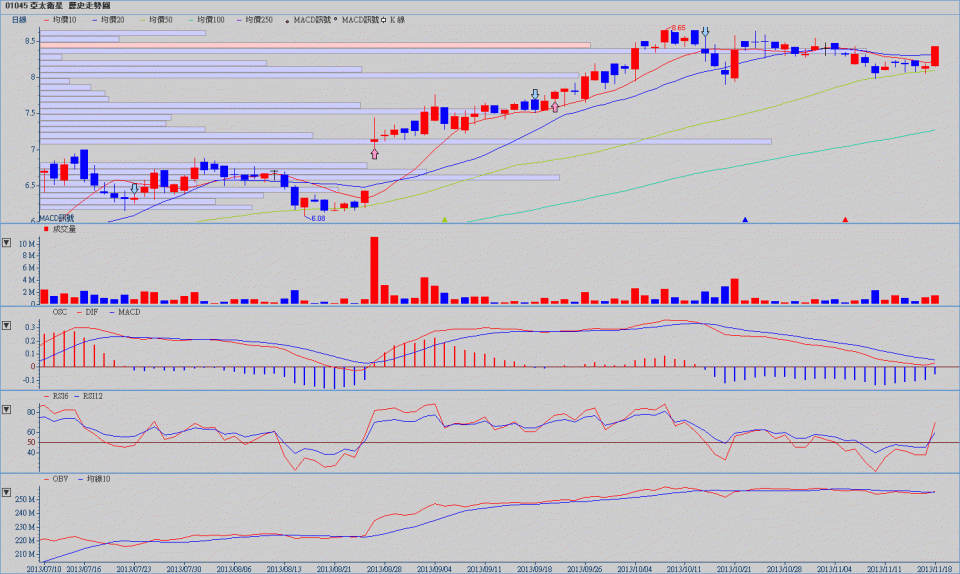Open the RSI panel dropdown arrow

point(8,410)
